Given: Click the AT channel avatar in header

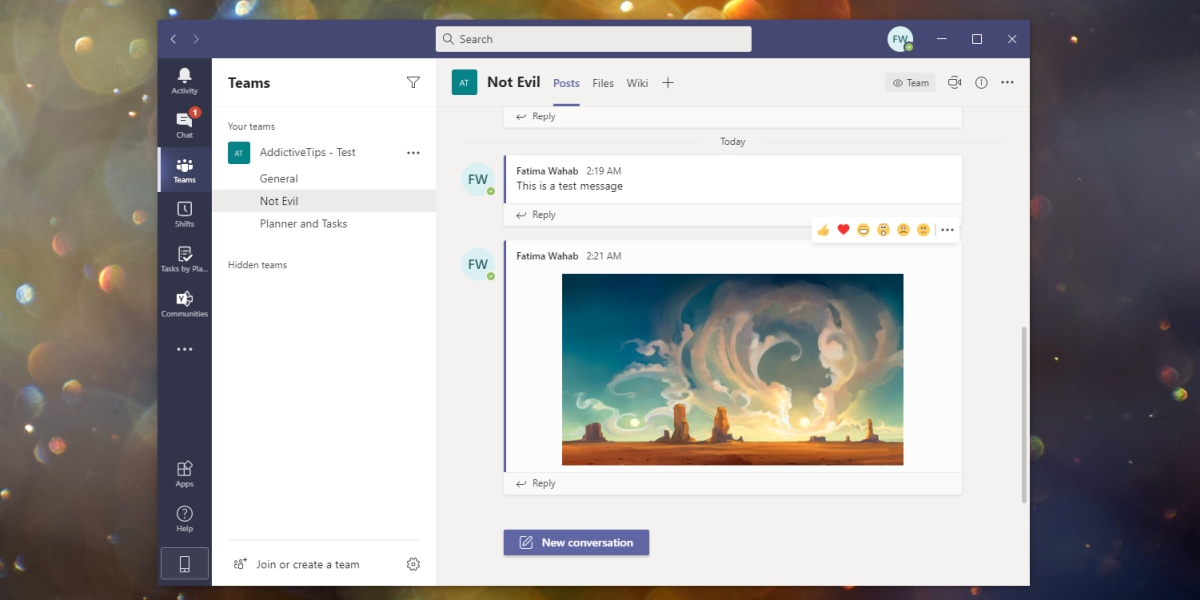Looking at the screenshot, I should coord(464,82).
